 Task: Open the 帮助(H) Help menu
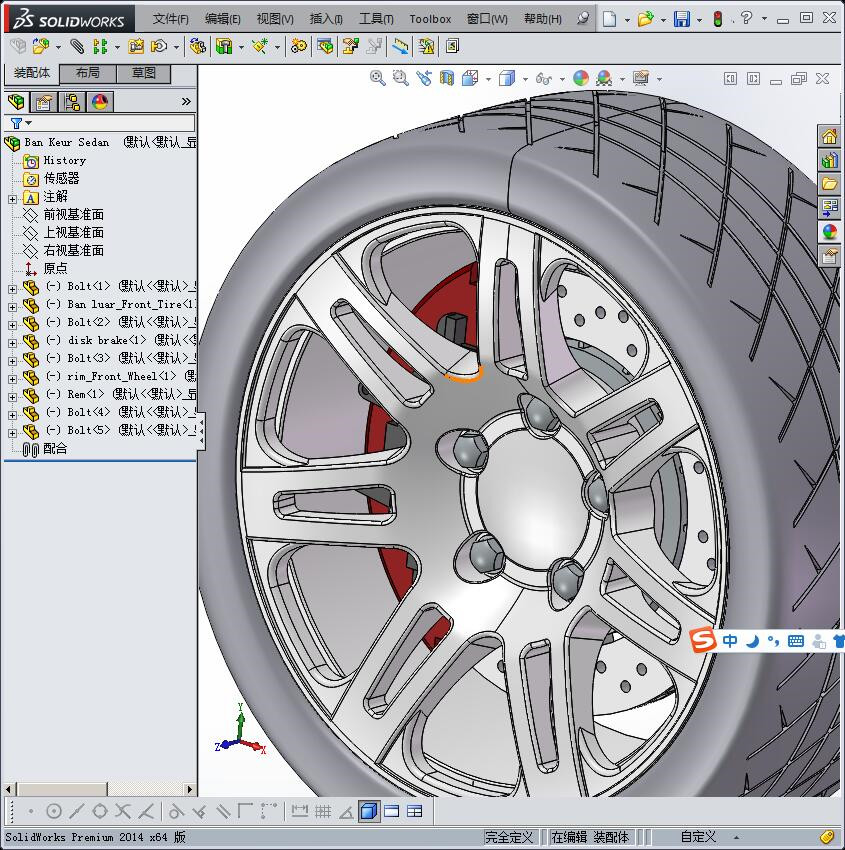tap(543, 19)
